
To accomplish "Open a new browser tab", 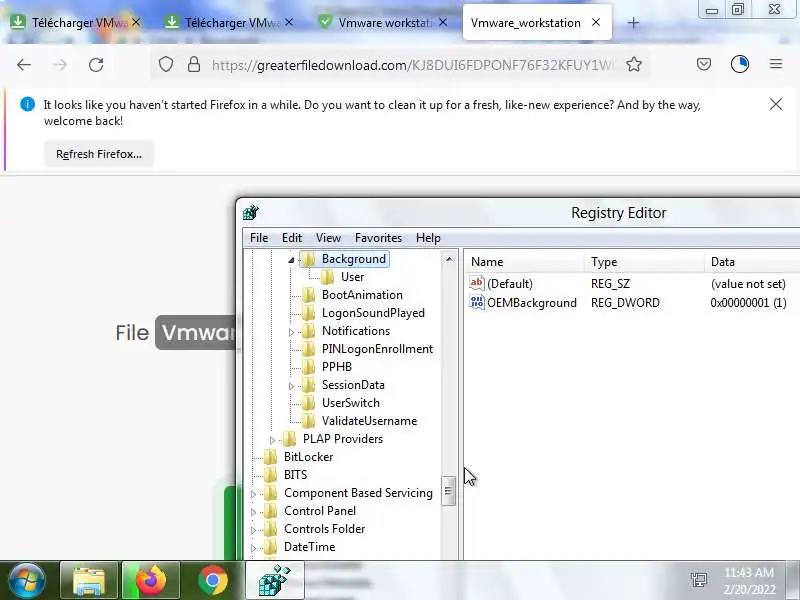I will pyautogui.click(x=633, y=23).
